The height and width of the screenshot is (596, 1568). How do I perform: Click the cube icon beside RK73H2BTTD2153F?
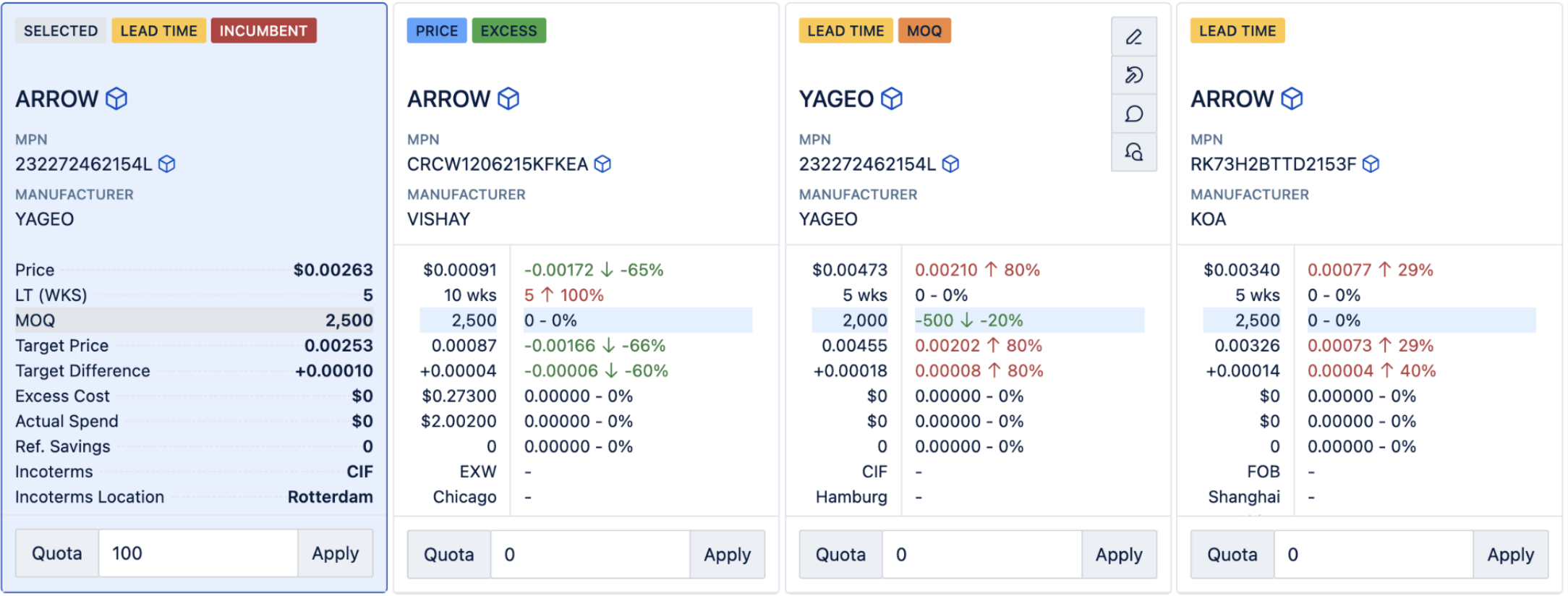coord(1371,164)
